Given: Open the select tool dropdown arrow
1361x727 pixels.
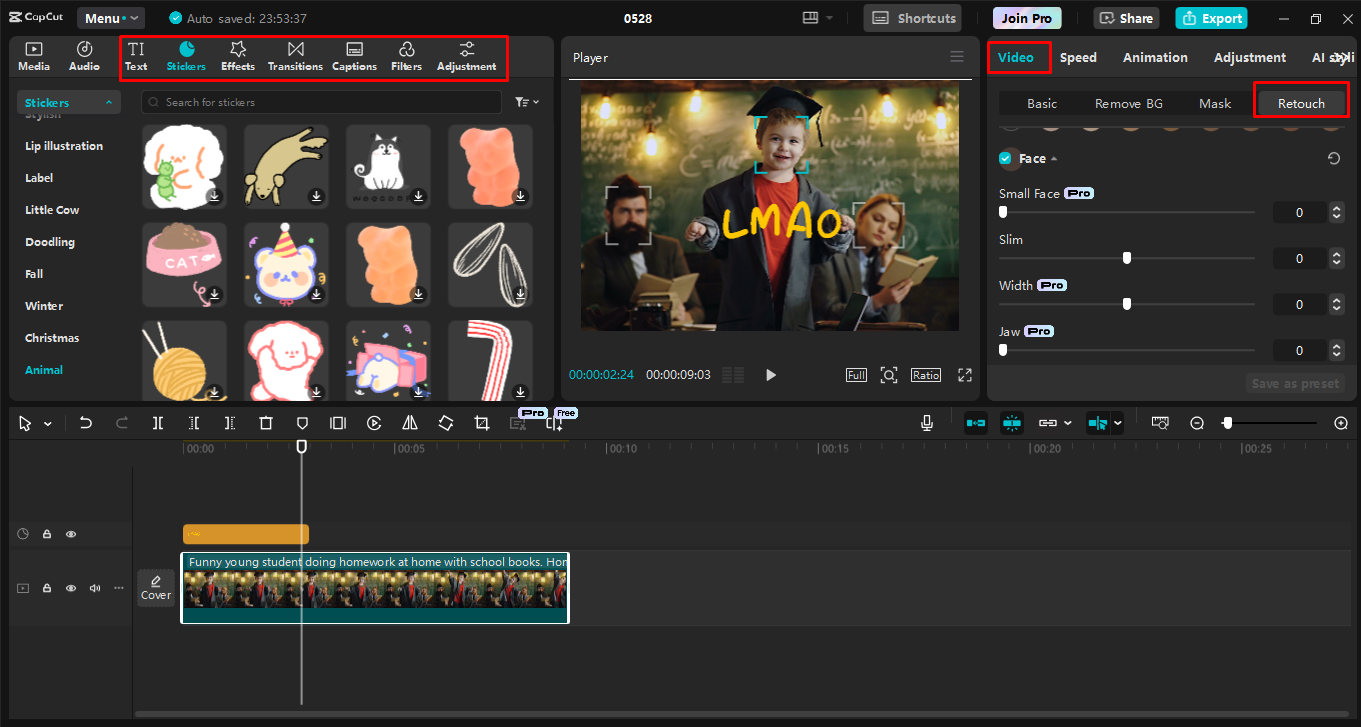Looking at the screenshot, I should point(47,424).
